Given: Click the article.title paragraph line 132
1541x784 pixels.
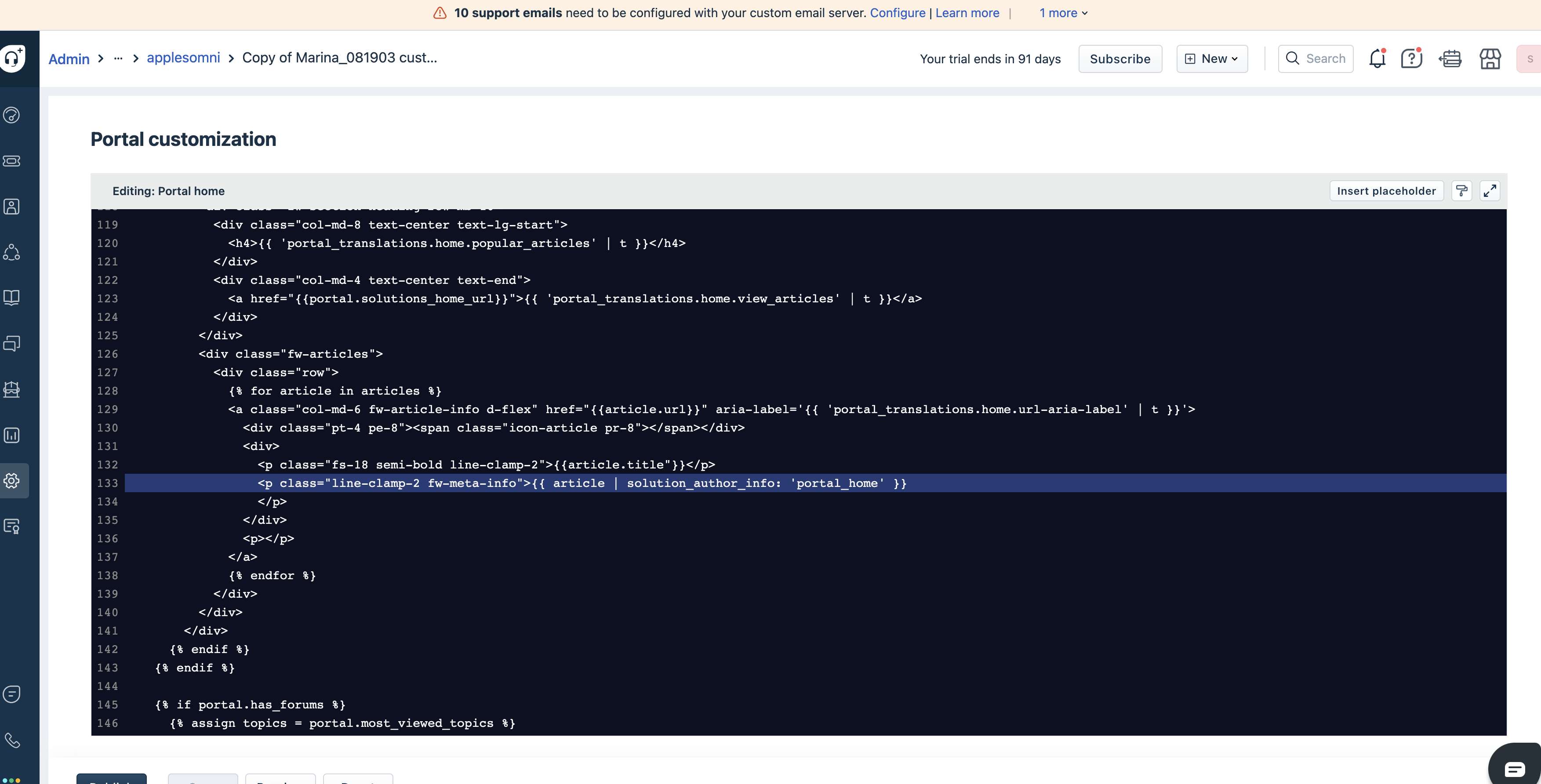Looking at the screenshot, I should coord(487,465).
